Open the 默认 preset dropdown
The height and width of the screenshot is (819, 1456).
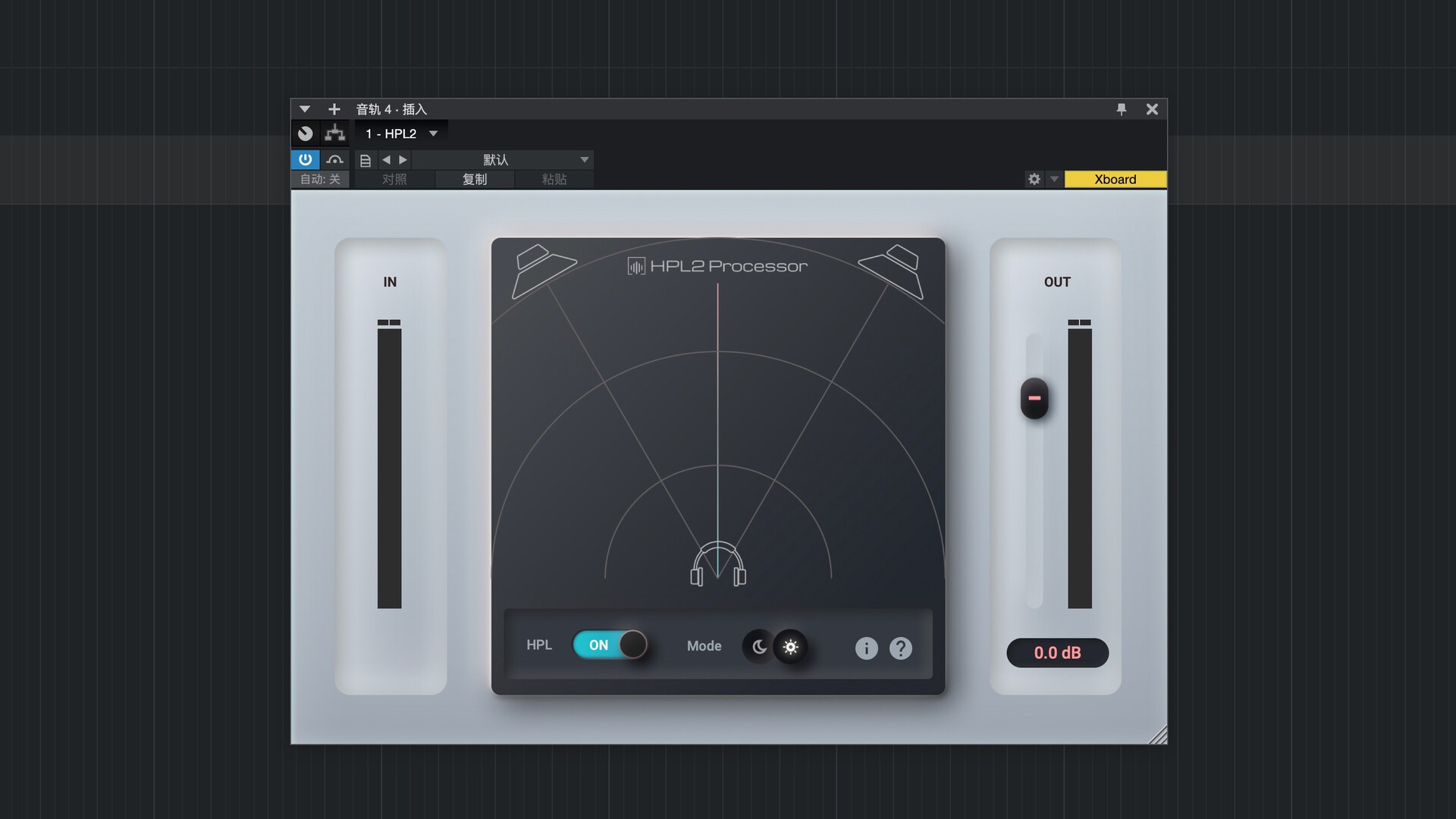[x=503, y=160]
